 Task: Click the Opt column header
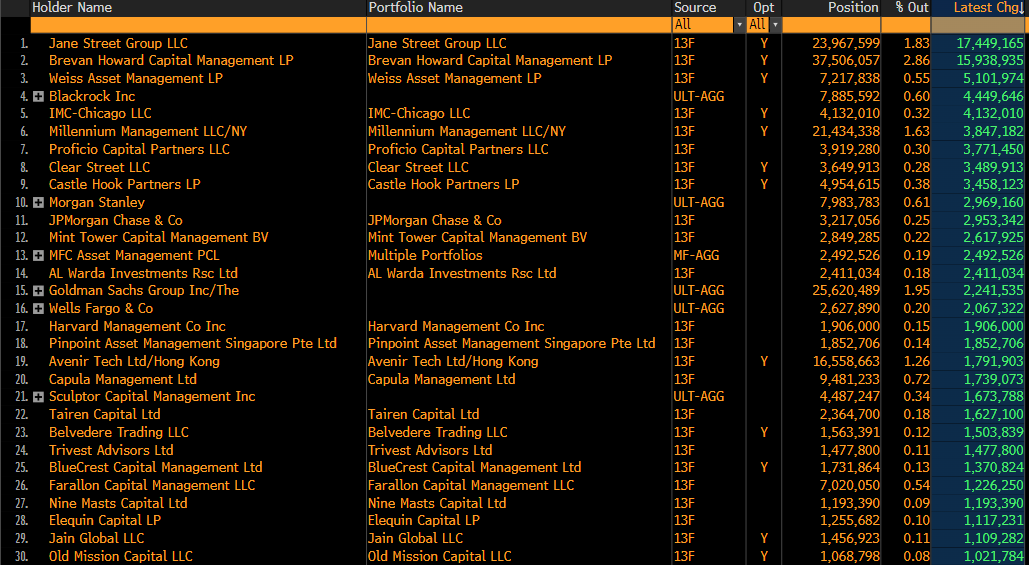coord(764,8)
